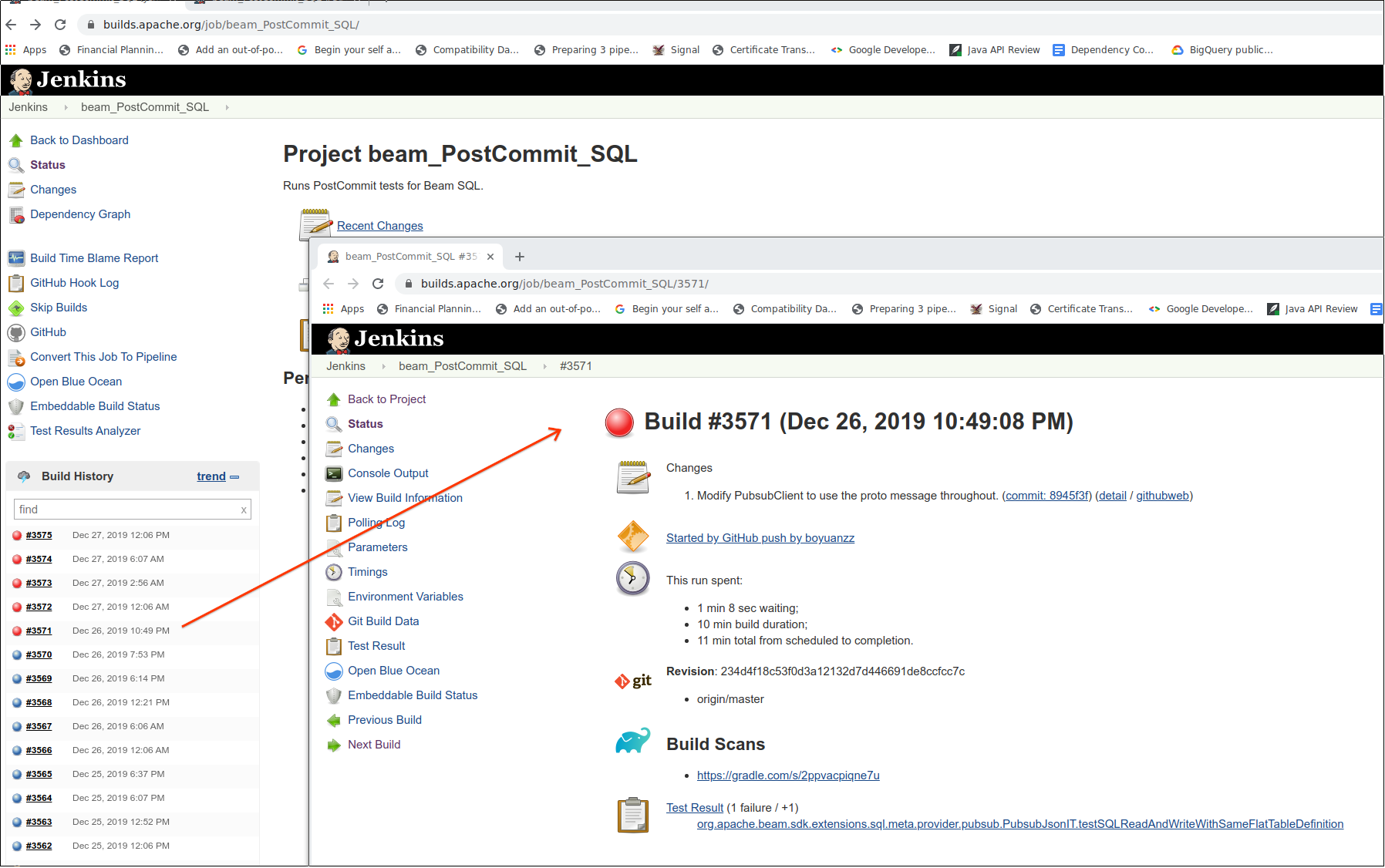Expand the breadcrumb arrow after beam_PostCommit_SQL in the back window
This screenshot has width=1385, height=868.
[x=227, y=107]
